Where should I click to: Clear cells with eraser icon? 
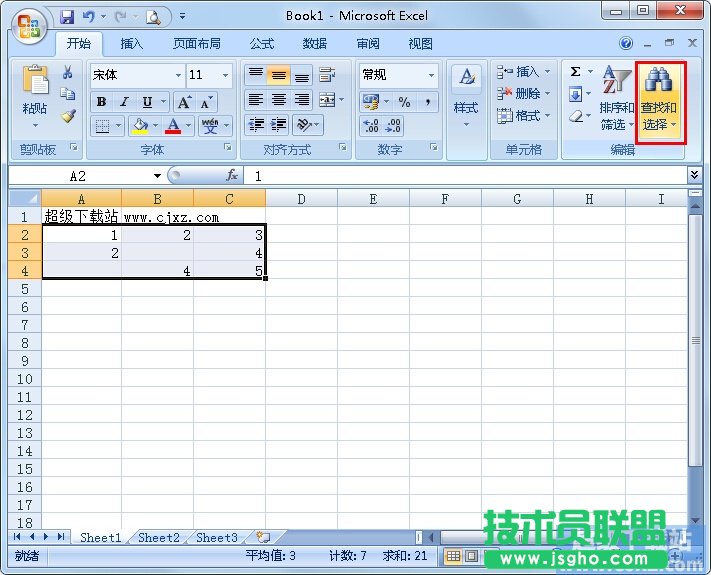575,117
